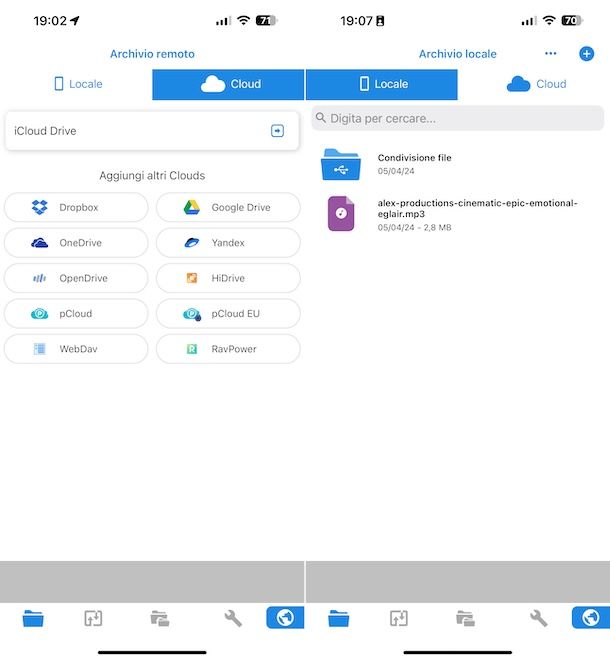The width and height of the screenshot is (610, 660).
Task: Tap the blue plus add button
Action: click(x=586, y=53)
